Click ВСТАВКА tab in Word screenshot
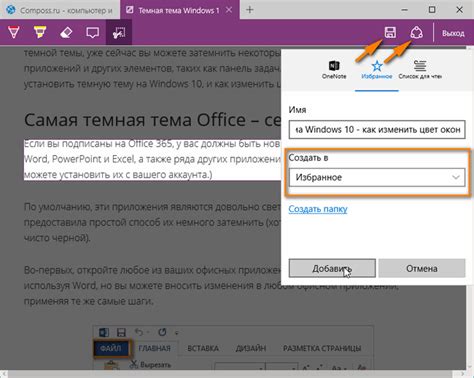Viewport: 474px width, 378px height. [x=203, y=348]
